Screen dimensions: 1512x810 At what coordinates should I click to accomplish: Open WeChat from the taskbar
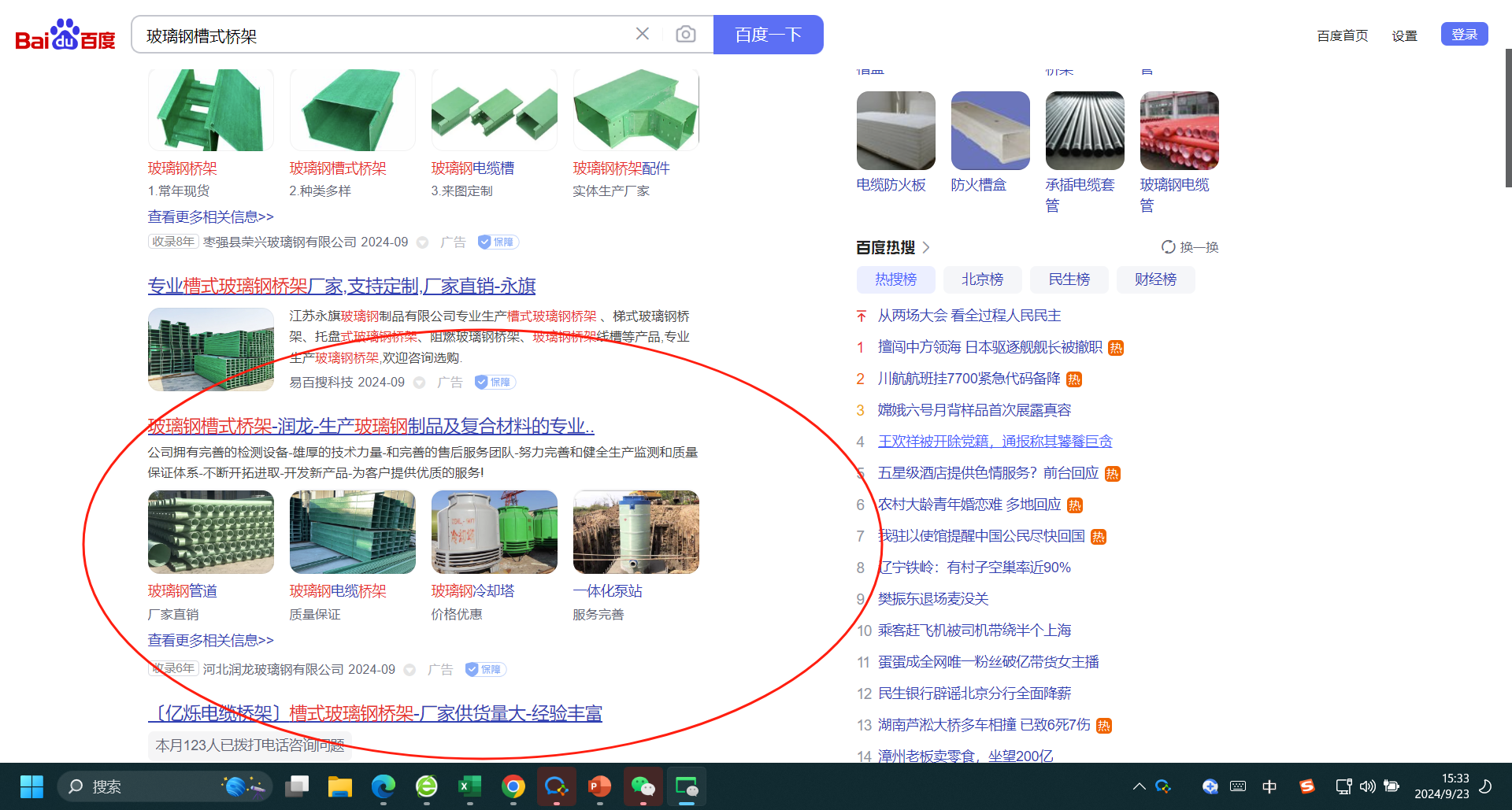643,786
